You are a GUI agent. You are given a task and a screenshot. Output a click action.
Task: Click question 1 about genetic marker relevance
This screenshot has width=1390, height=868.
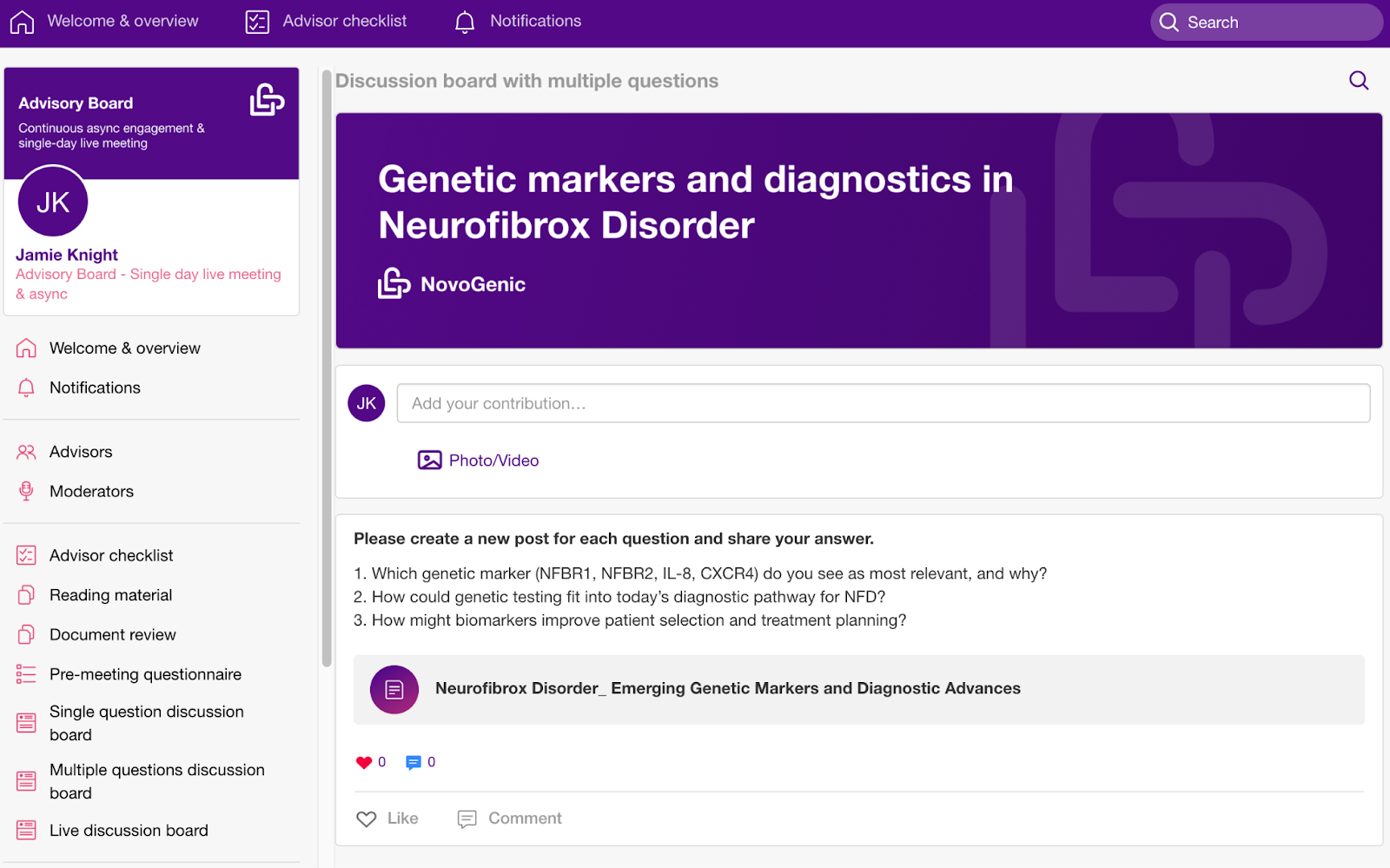click(700, 573)
